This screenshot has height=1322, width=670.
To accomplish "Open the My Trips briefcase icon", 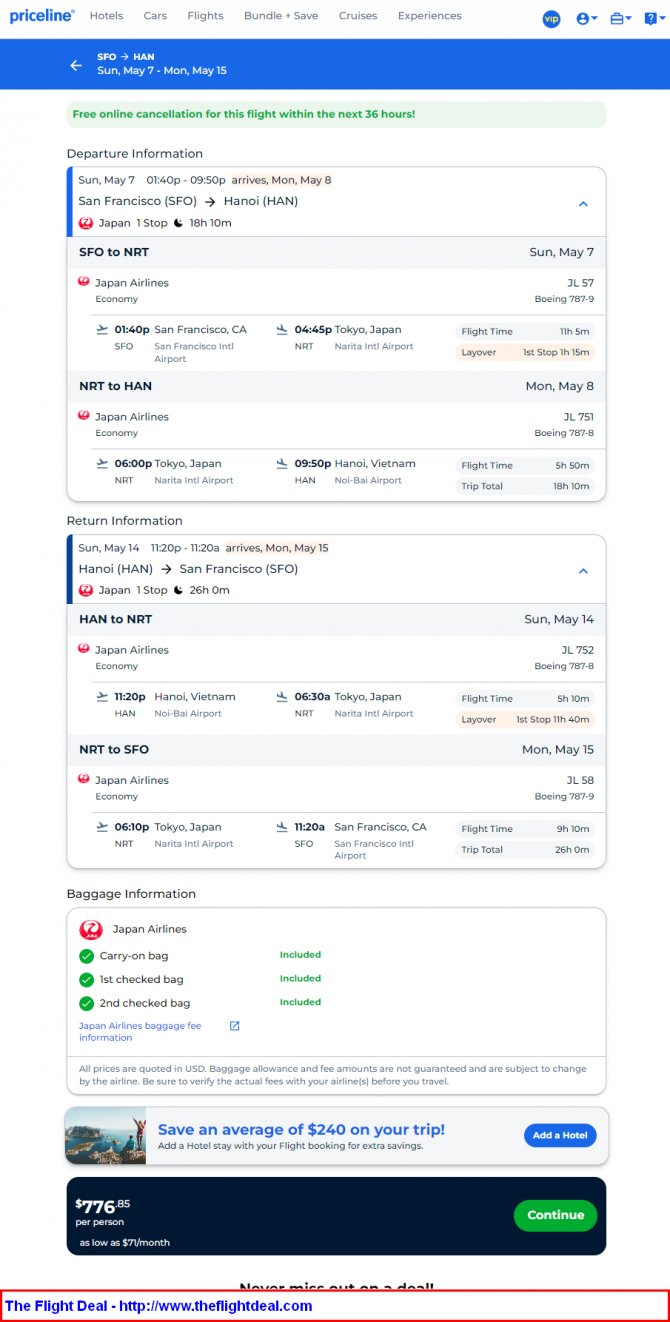I will pyautogui.click(x=617, y=18).
